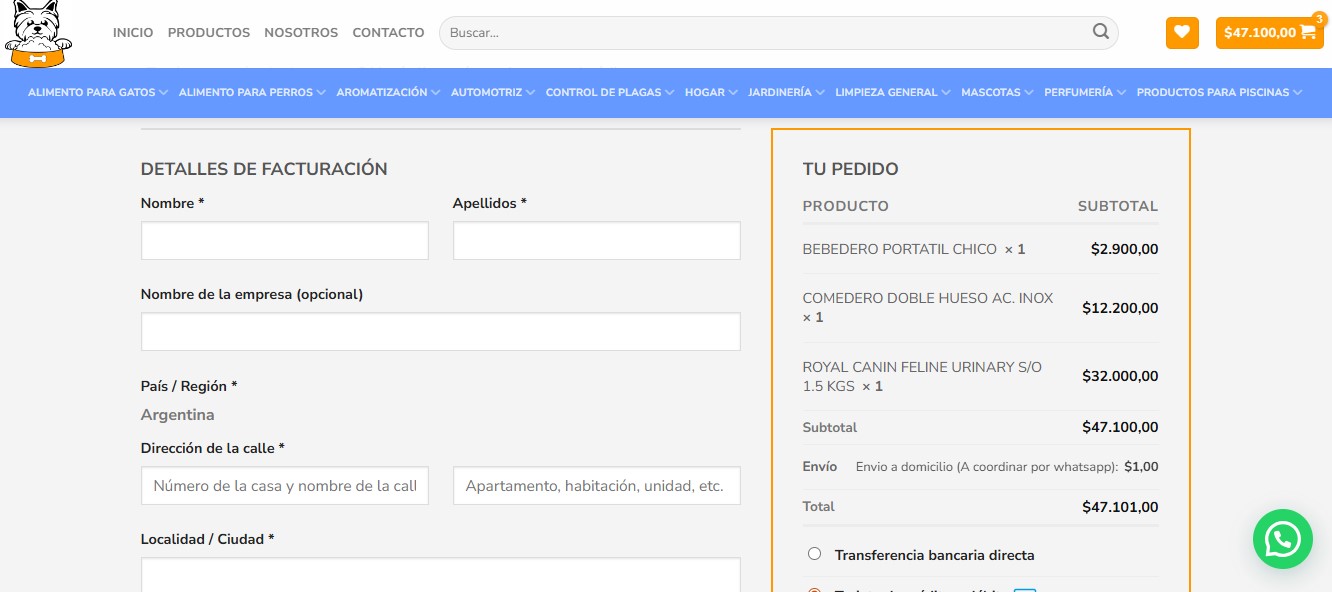The width and height of the screenshot is (1332, 592).
Task: Open the wishlist heart icon
Action: click(x=1181, y=32)
